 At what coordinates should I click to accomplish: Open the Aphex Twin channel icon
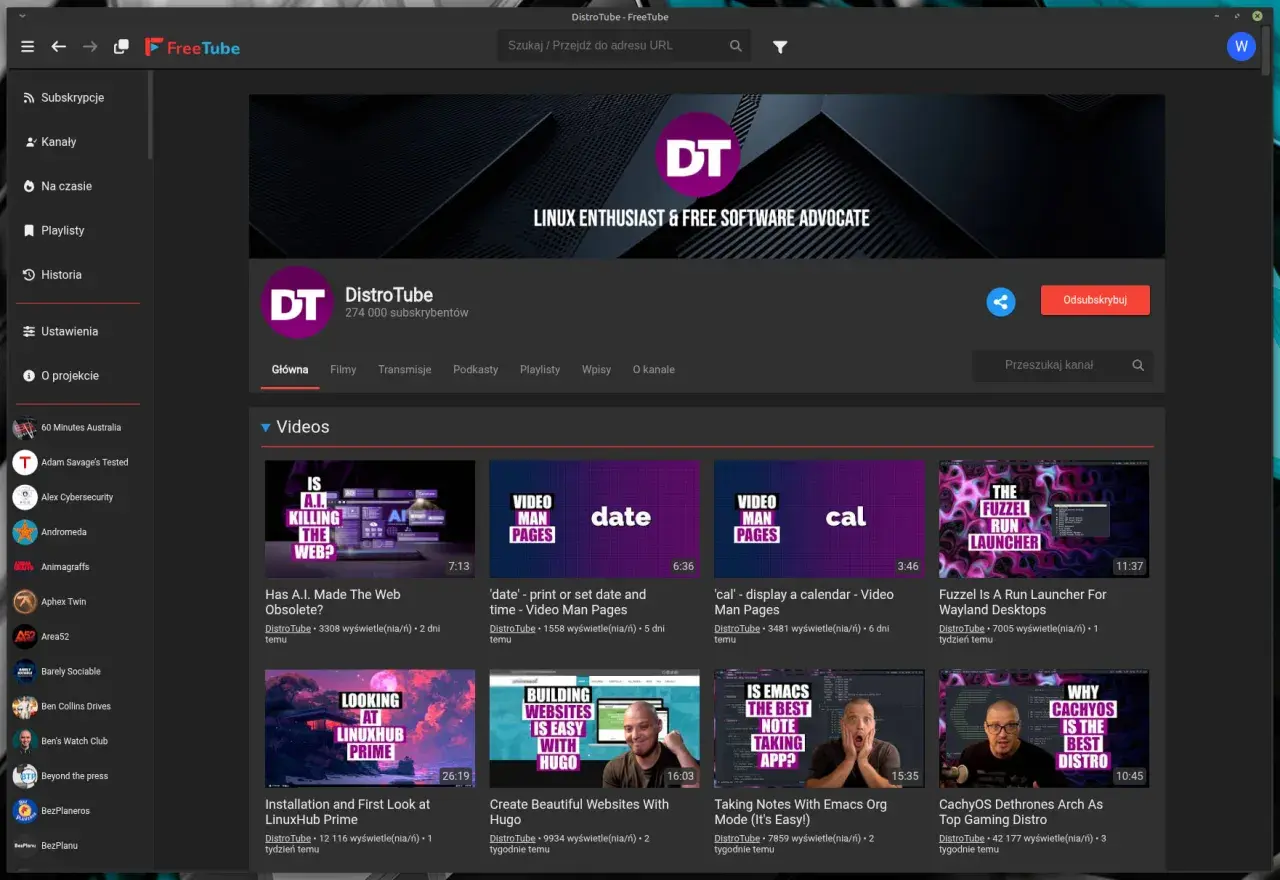pyautogui.click(x=25, y=602)
